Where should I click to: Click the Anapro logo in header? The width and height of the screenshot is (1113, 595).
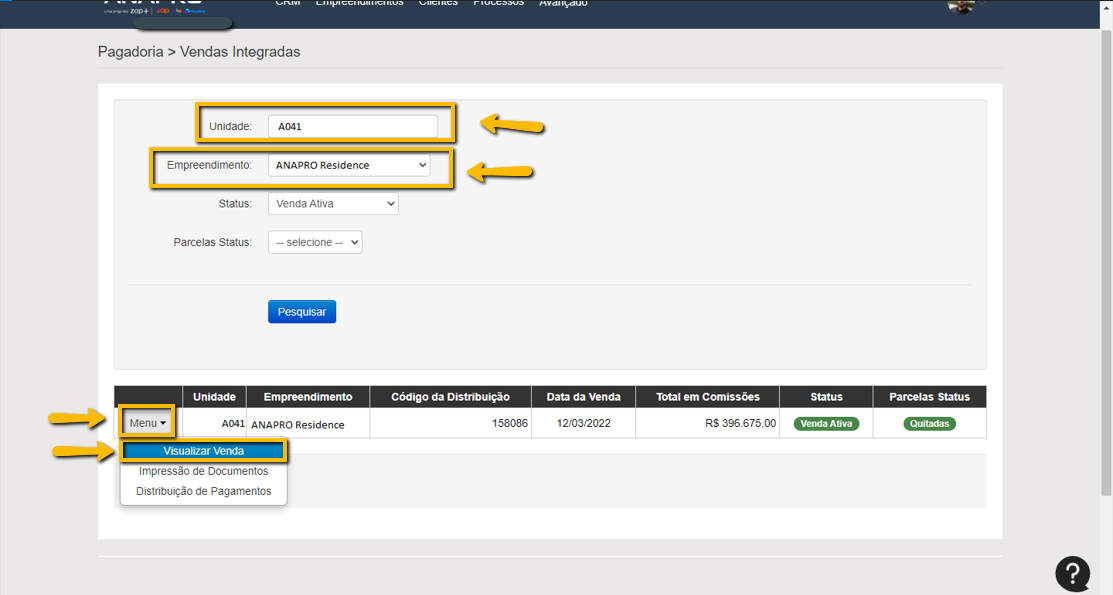(155, 6)
